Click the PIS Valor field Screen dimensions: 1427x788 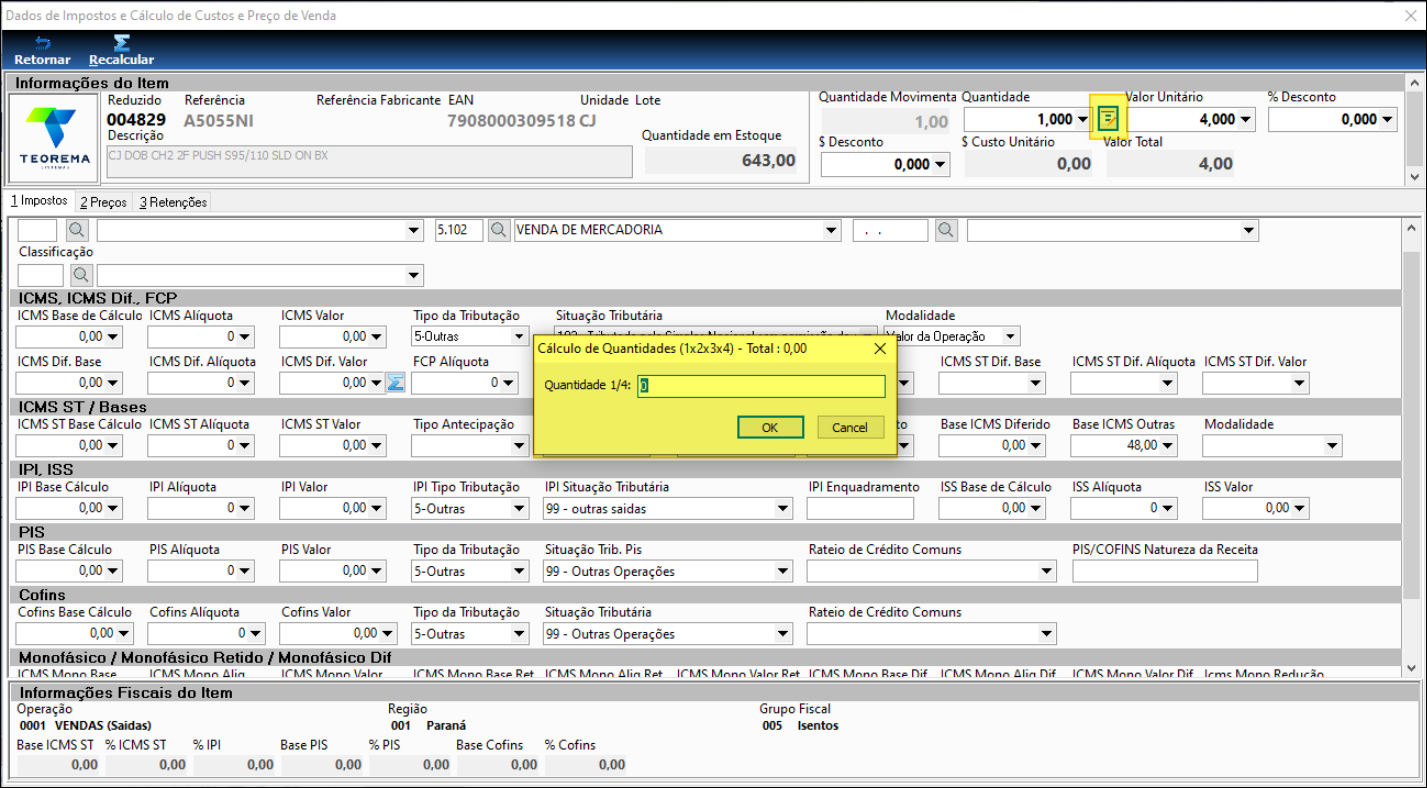click(332, 570)
